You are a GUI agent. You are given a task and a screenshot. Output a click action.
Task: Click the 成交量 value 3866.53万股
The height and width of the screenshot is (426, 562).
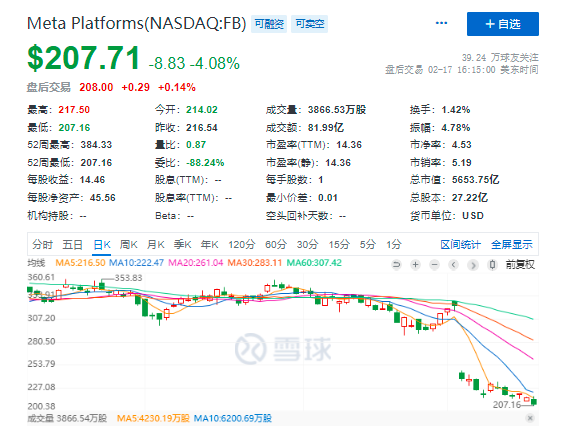point(337,110)
